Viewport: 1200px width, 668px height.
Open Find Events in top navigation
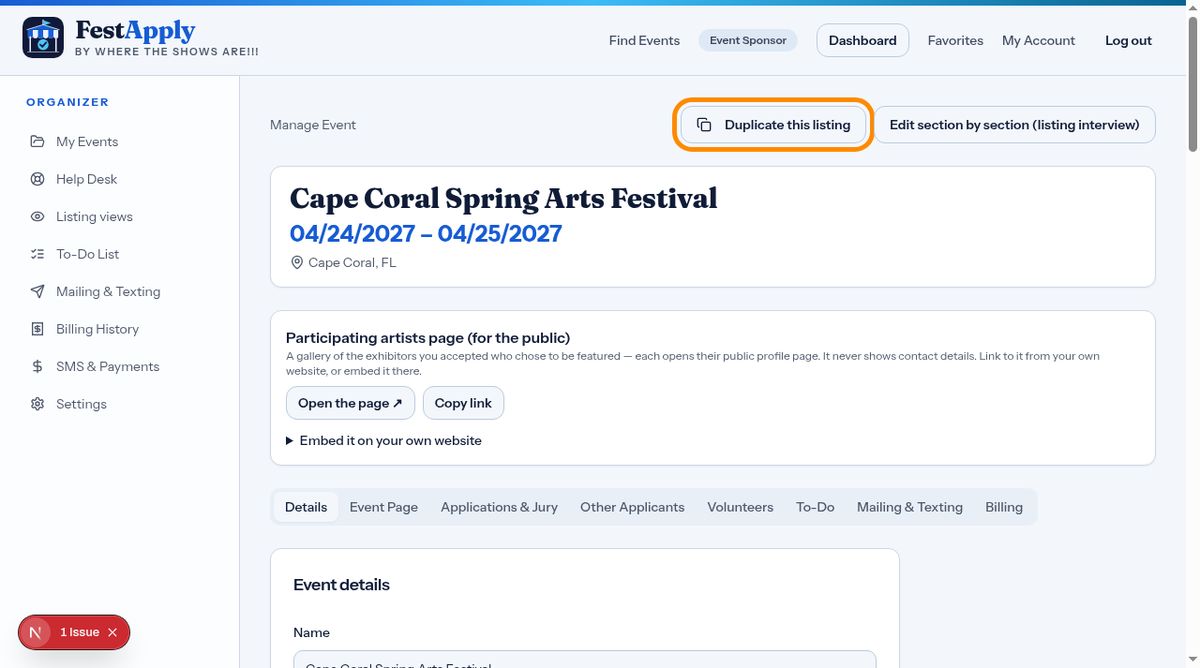coord(644,41)
